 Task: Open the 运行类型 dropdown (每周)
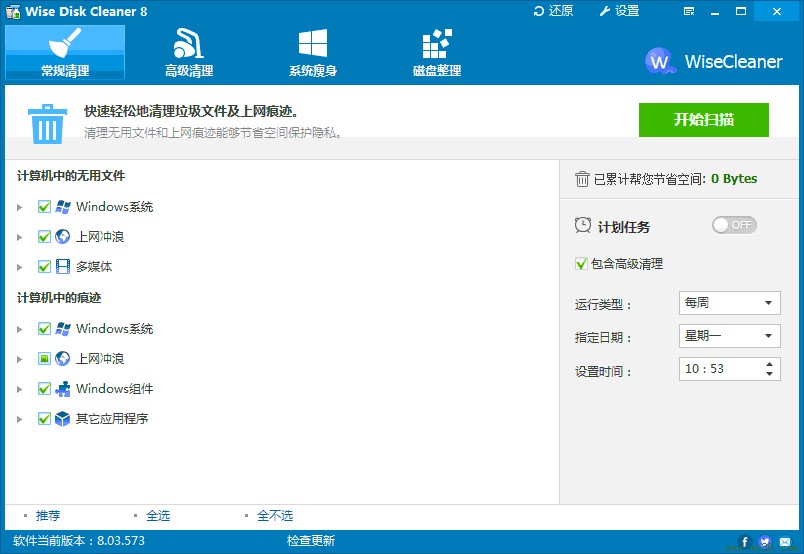pyautogui.click(x=730, y=303)
